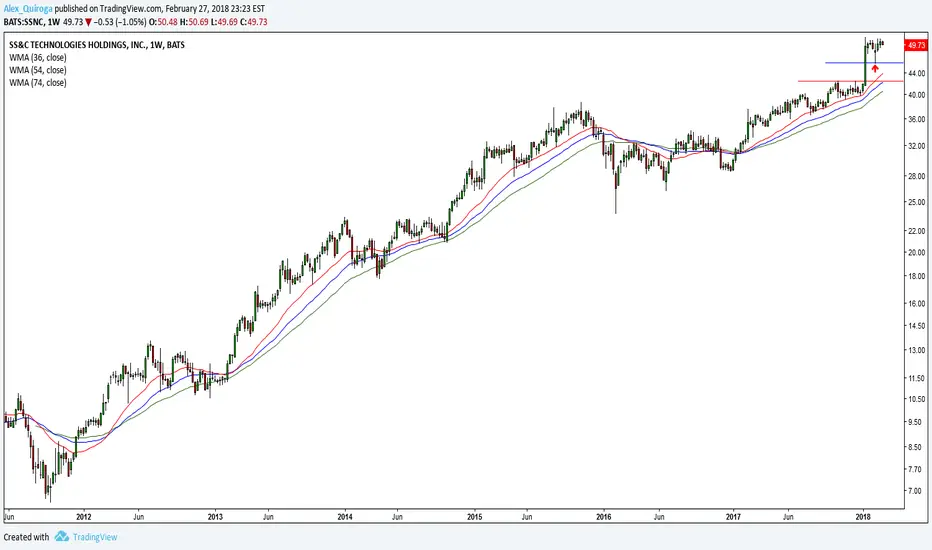Screen dimensions: 932x550
Task: Click the 40.00 price axis label
Action: [x=917, y=95]
